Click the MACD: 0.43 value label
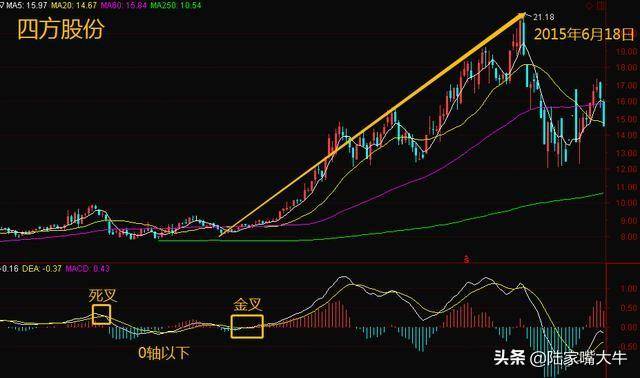640x378 pixels. click(x=87, y=269)
